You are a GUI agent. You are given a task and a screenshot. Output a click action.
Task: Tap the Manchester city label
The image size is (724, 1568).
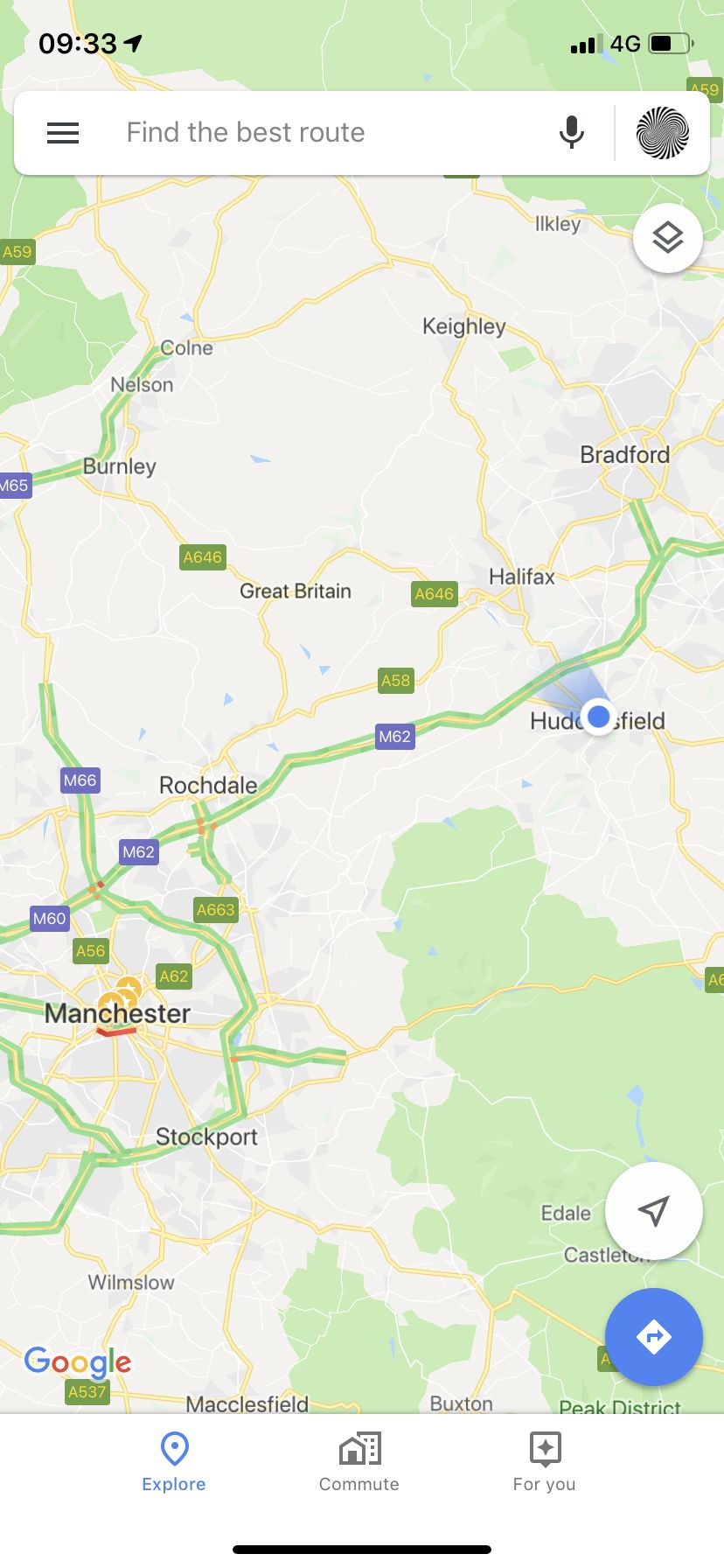(x=117, y=1013)
